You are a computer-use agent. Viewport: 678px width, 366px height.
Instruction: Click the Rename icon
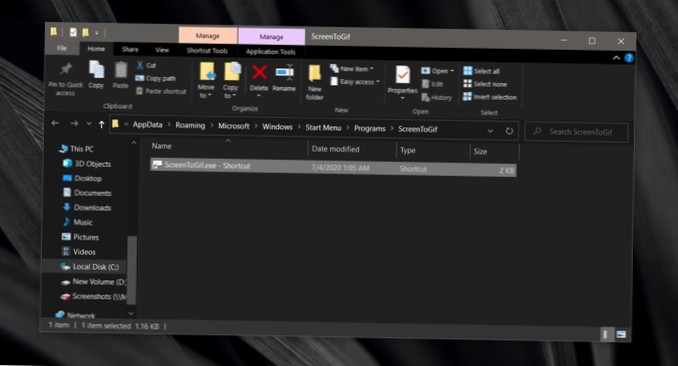[x=284, y=73]
